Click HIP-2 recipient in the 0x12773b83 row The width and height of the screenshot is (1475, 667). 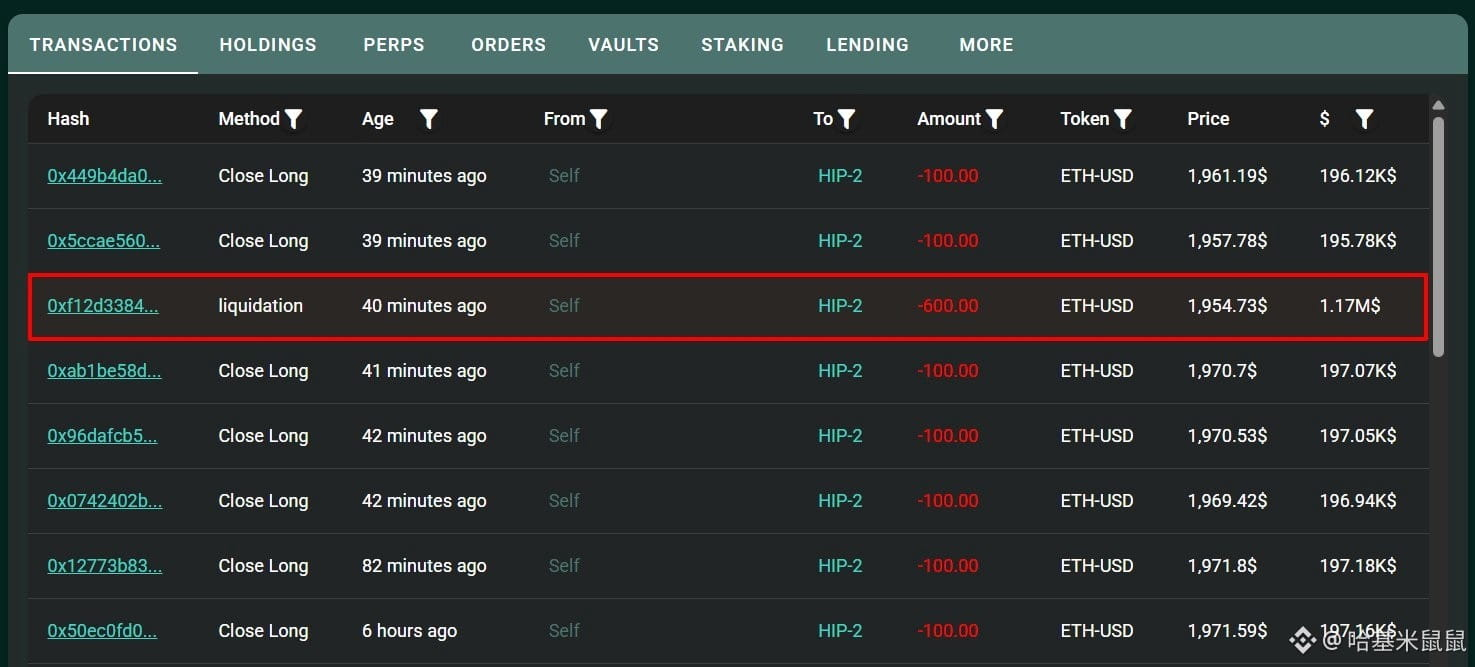pos(840,566)
